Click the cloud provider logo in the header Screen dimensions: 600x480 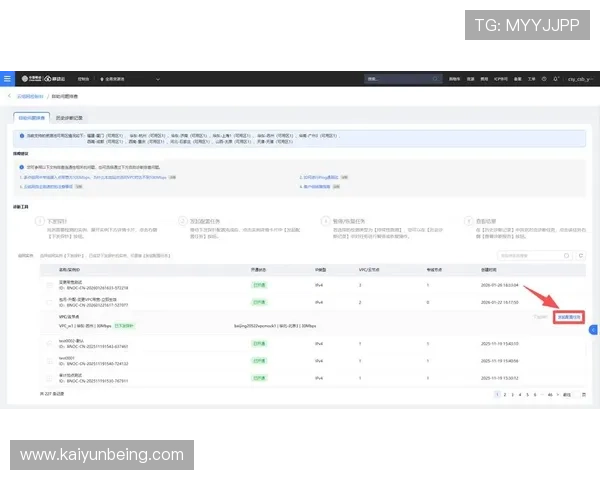point(48,78)
